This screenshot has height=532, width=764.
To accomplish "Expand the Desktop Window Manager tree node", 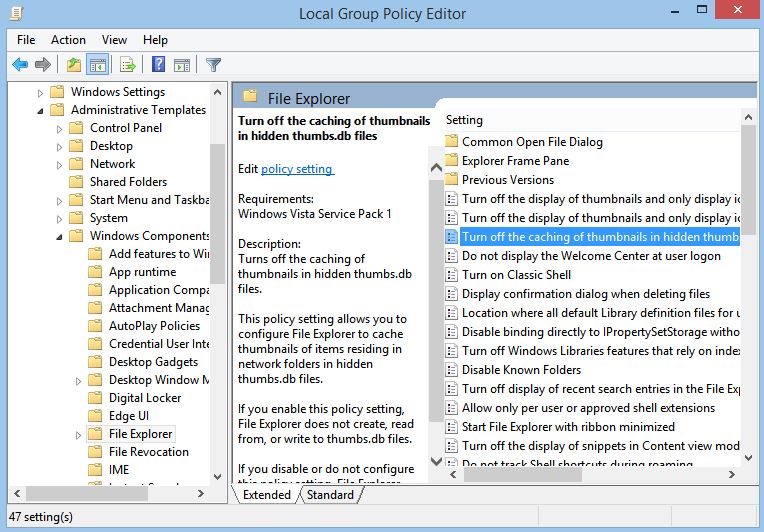I will click(x=78, y=381).
